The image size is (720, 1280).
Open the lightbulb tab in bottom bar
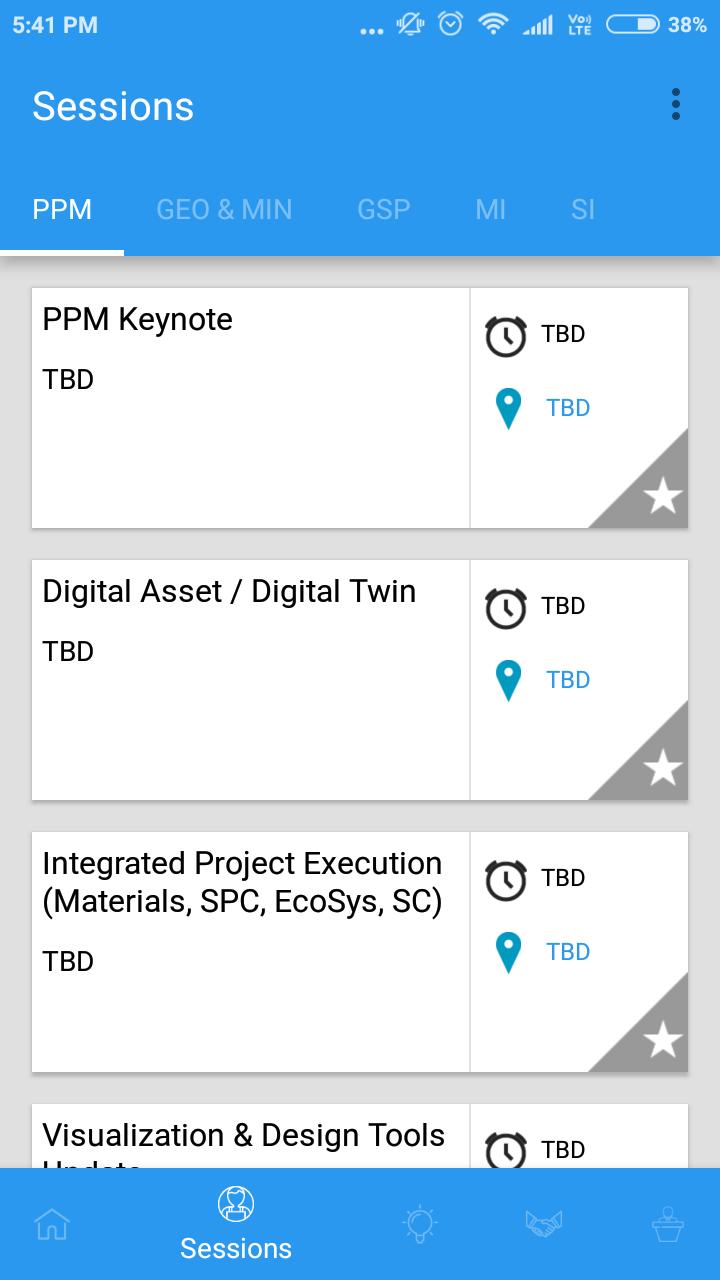point(418,1223)
